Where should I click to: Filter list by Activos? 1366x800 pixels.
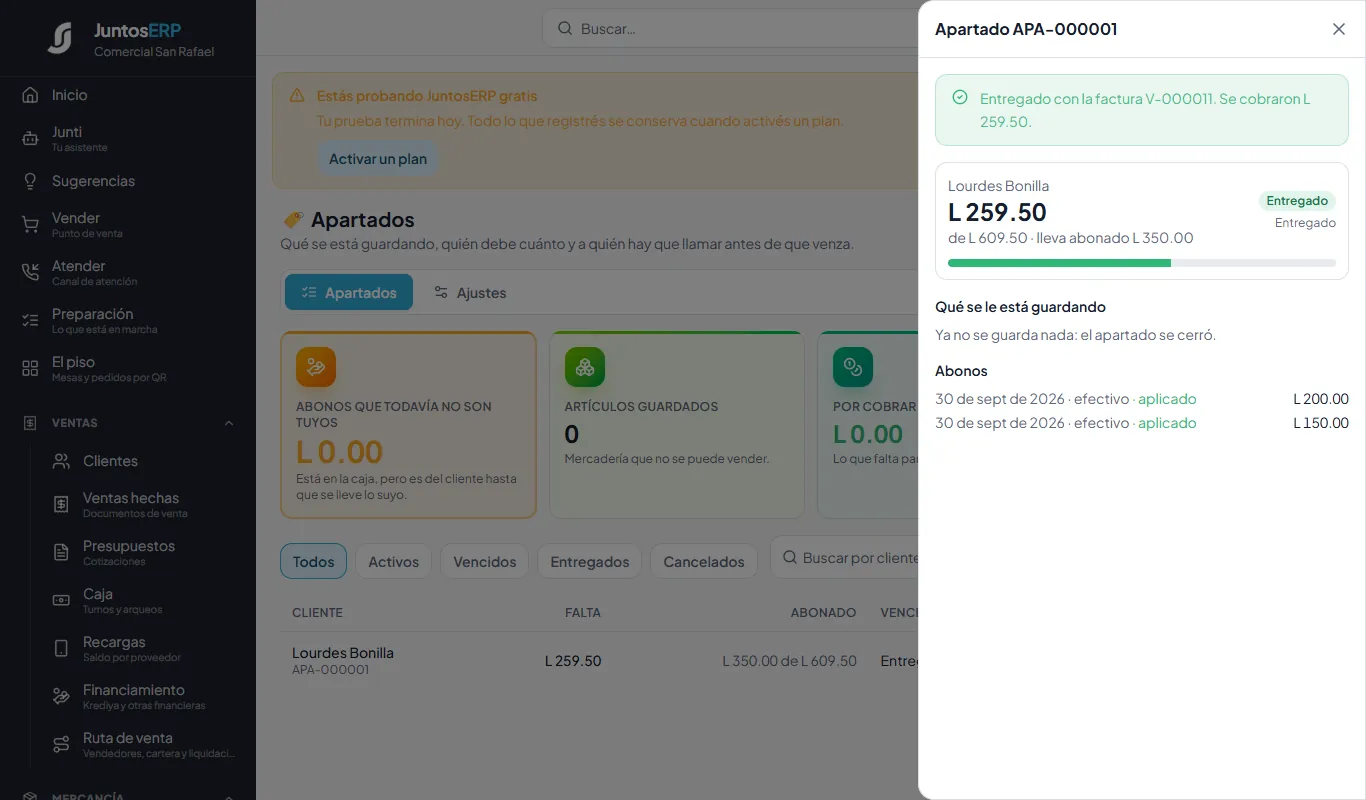pos(393,561)
